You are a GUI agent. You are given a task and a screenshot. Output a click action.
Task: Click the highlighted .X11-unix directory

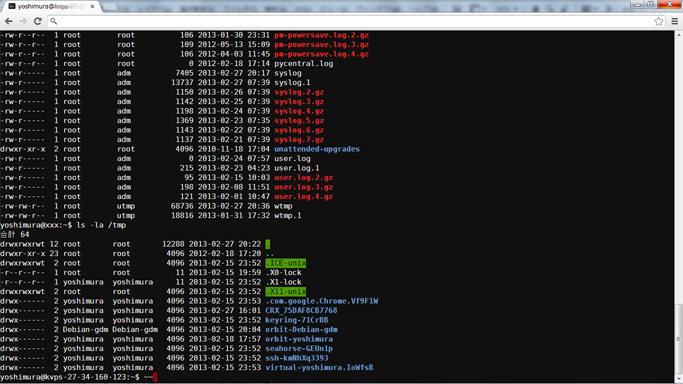286,292
